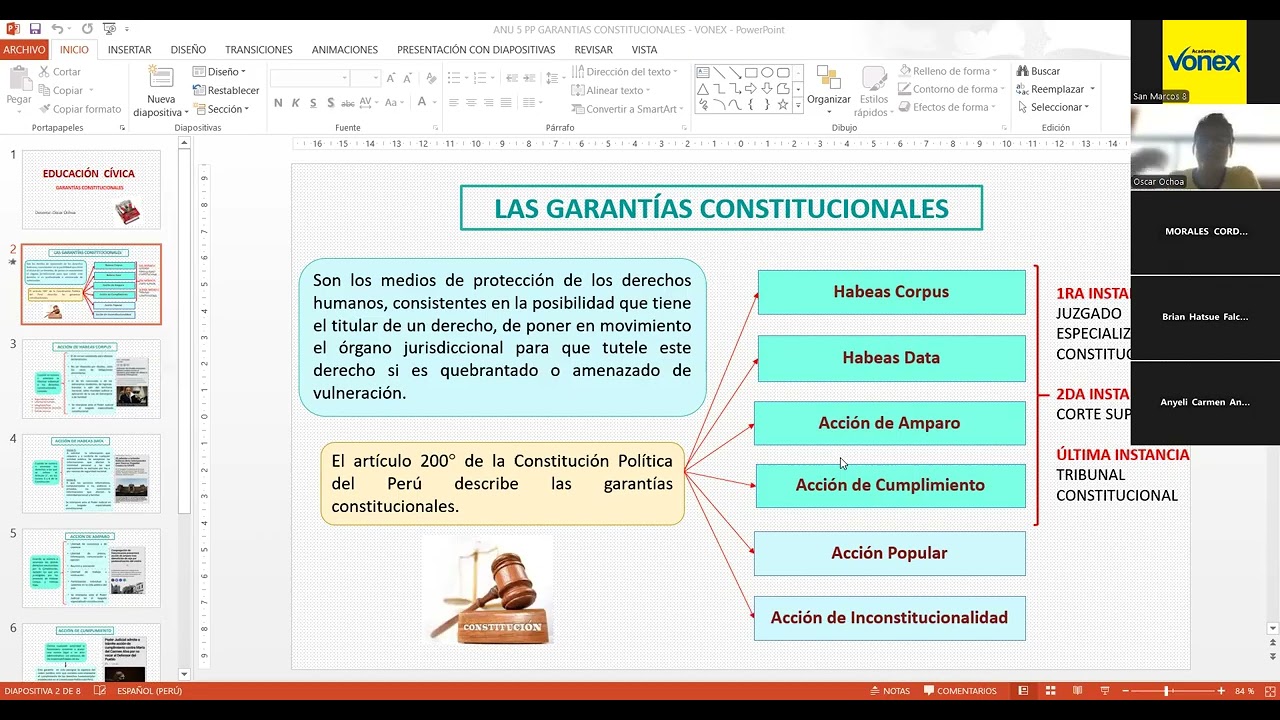Toggle strikethrough (abc) formatting
Viewport: 1280px width, 720px height.
pos(347,103)
